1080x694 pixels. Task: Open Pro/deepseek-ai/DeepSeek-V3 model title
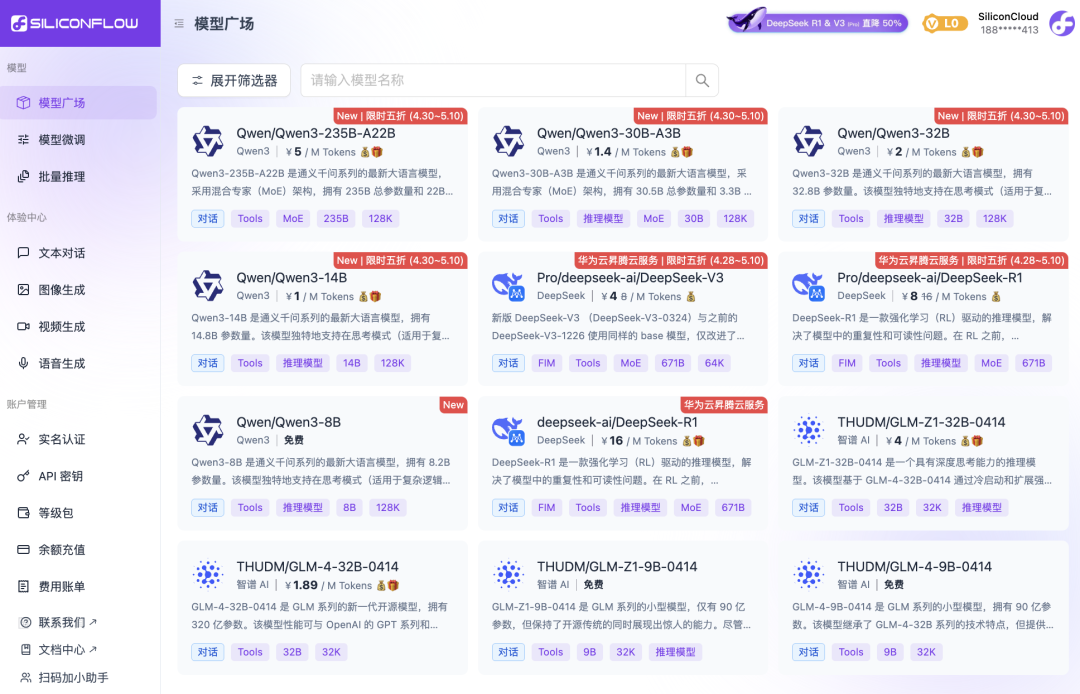[630, 278]
